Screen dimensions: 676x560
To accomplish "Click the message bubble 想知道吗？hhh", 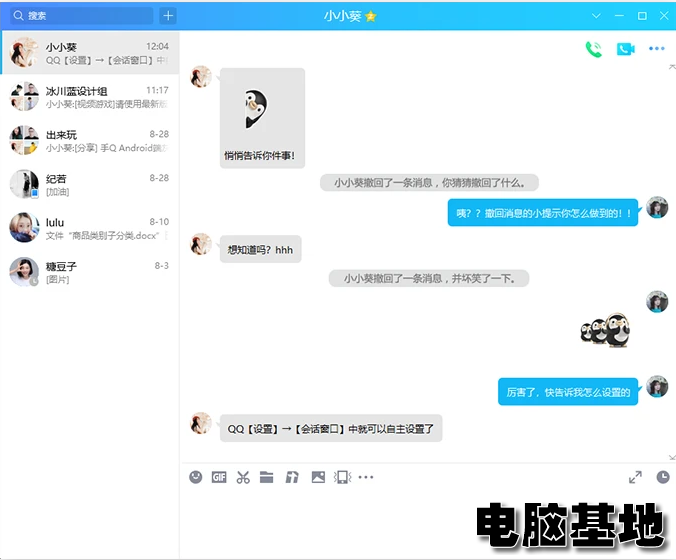I will tap(260, 249).
